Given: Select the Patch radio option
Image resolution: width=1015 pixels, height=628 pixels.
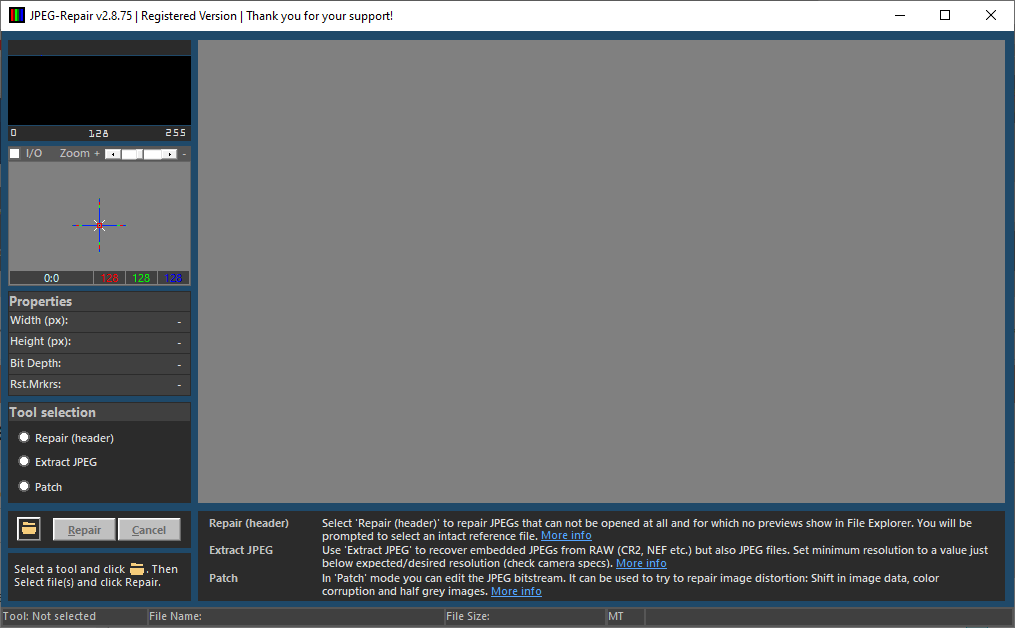Looking at the screenshot, I should pyautogui.click(x=24, y=486).
